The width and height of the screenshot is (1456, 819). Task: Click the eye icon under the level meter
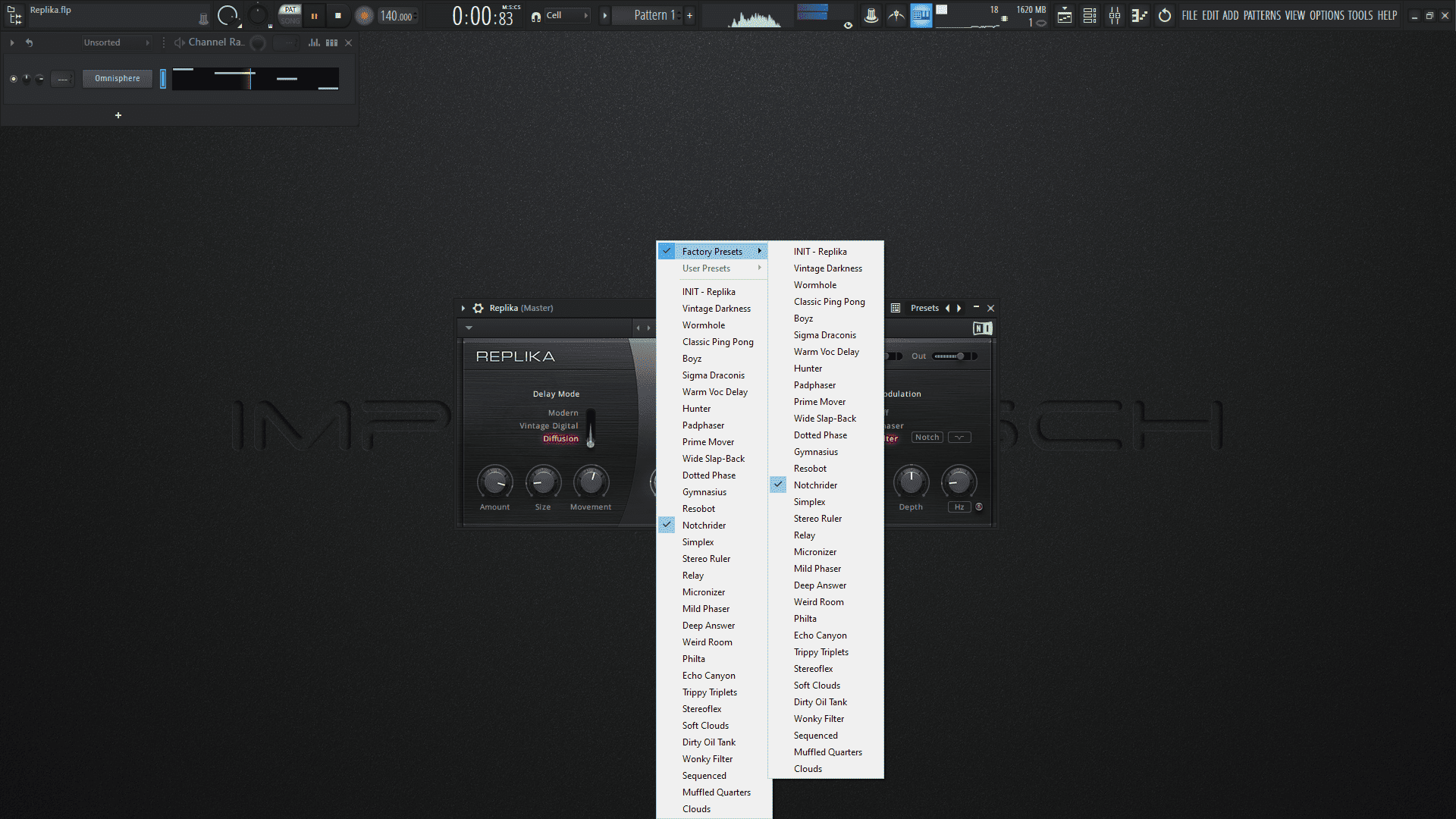pyautogui.click(x=848, y=25)
